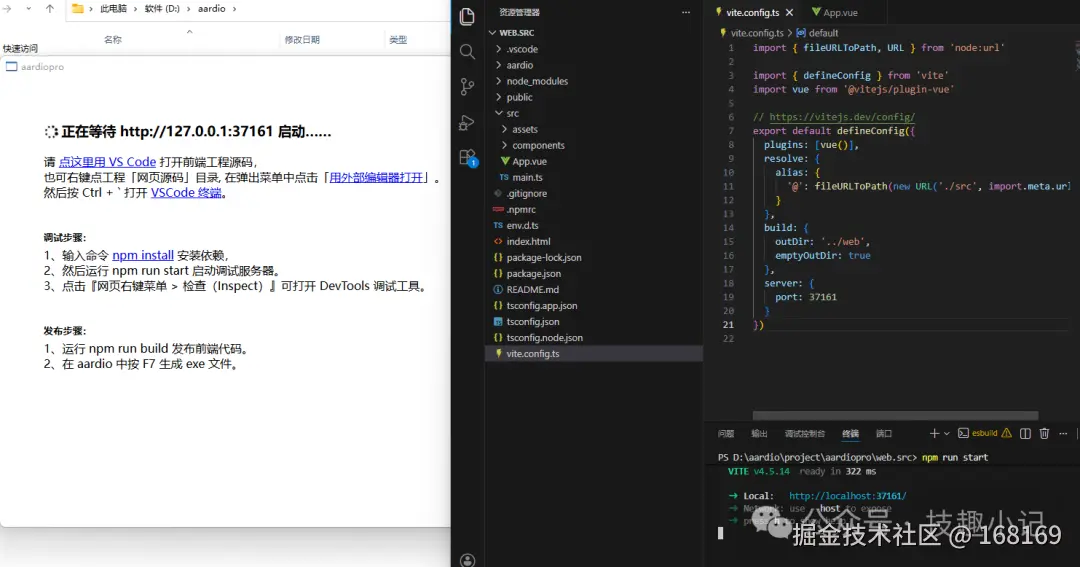Switch to the 问题 panel tab
Screen dimensions: 1080x567
click(726, 433)
